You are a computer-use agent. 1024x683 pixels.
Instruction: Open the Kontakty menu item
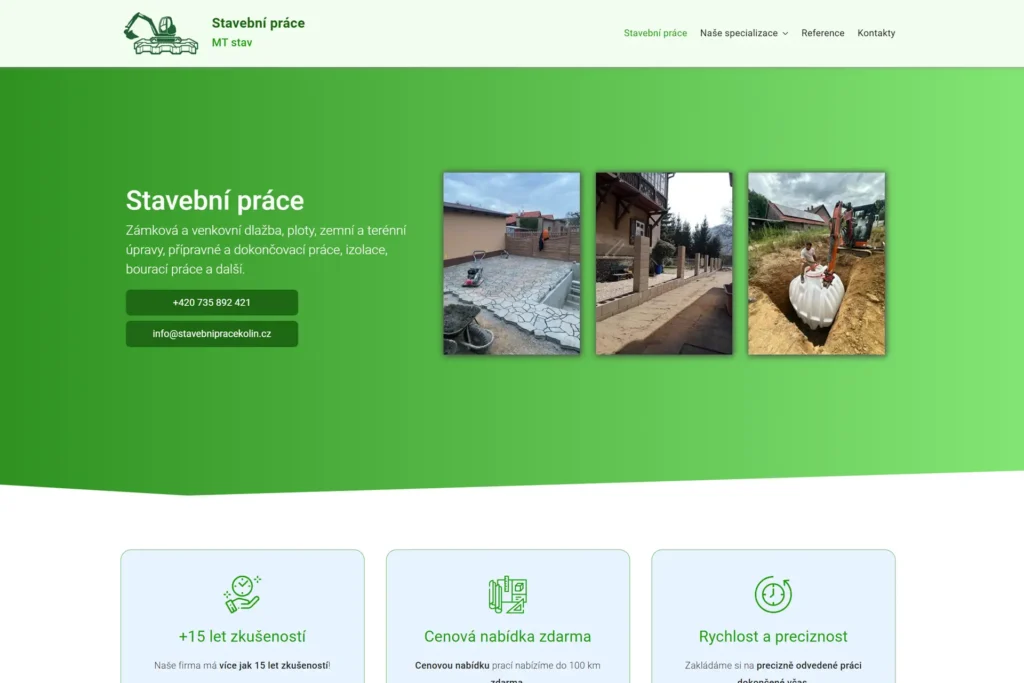click(876, 33)
